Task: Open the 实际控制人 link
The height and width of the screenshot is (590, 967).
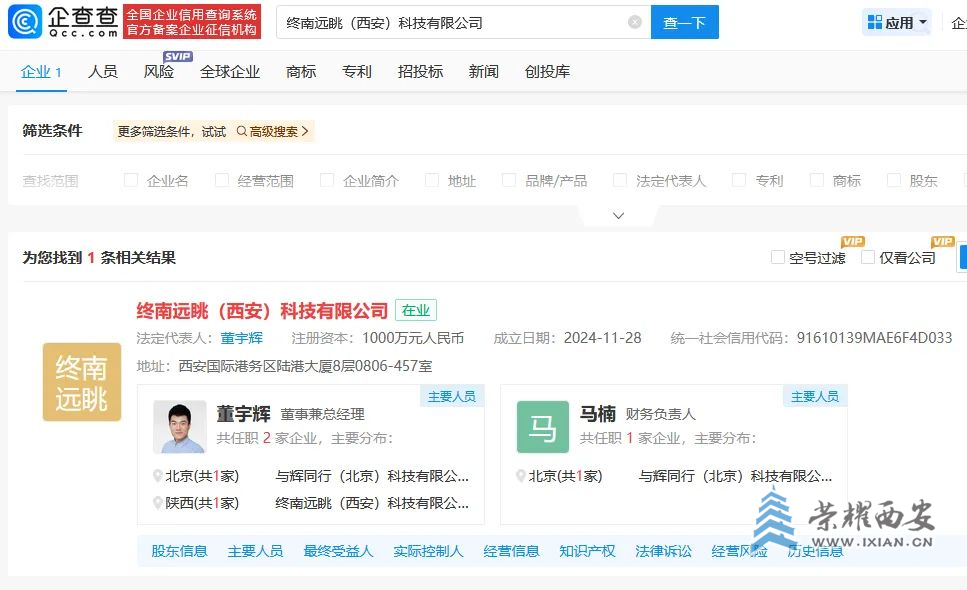Action: [428, 551]
